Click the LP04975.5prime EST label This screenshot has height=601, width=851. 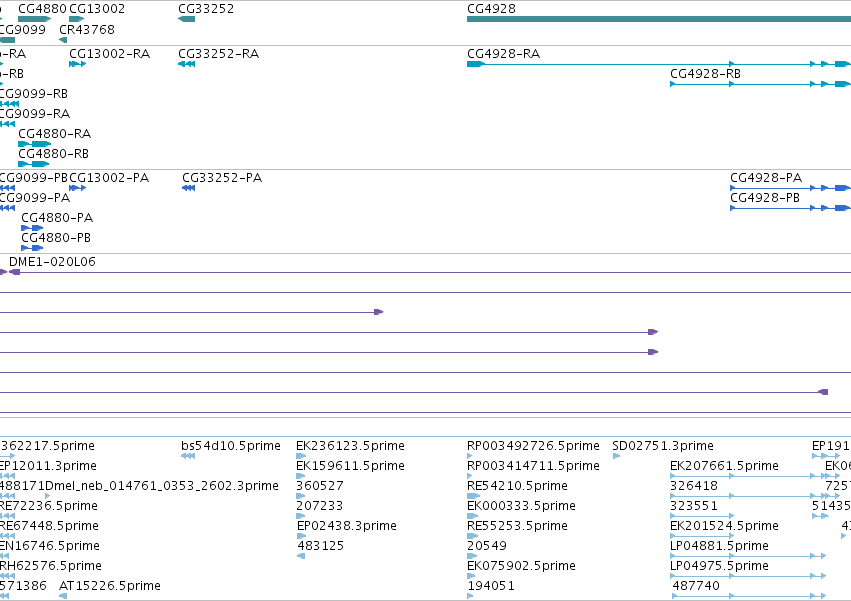pyautogui.click(x=719, y=566)
